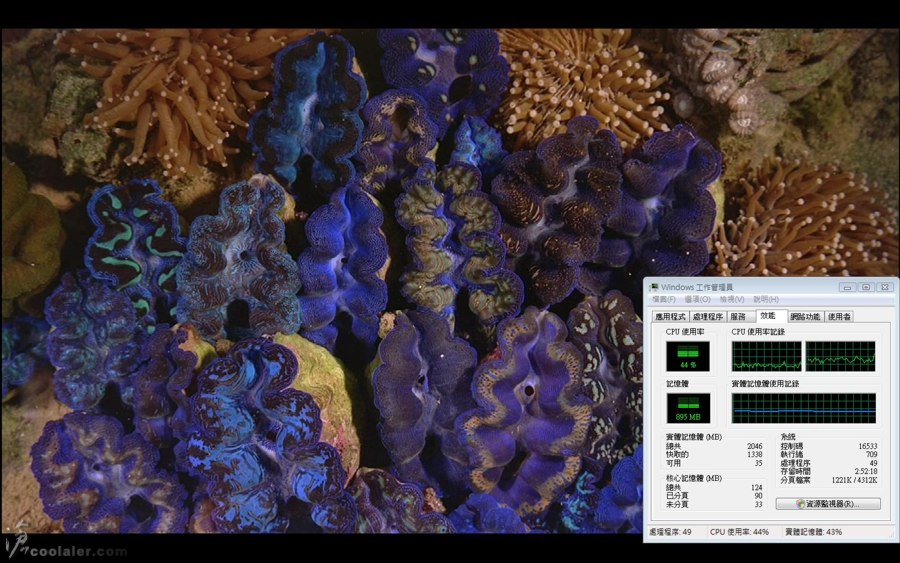
Task: Maximize the Task Manager window
Action: (x=866, y=287)
